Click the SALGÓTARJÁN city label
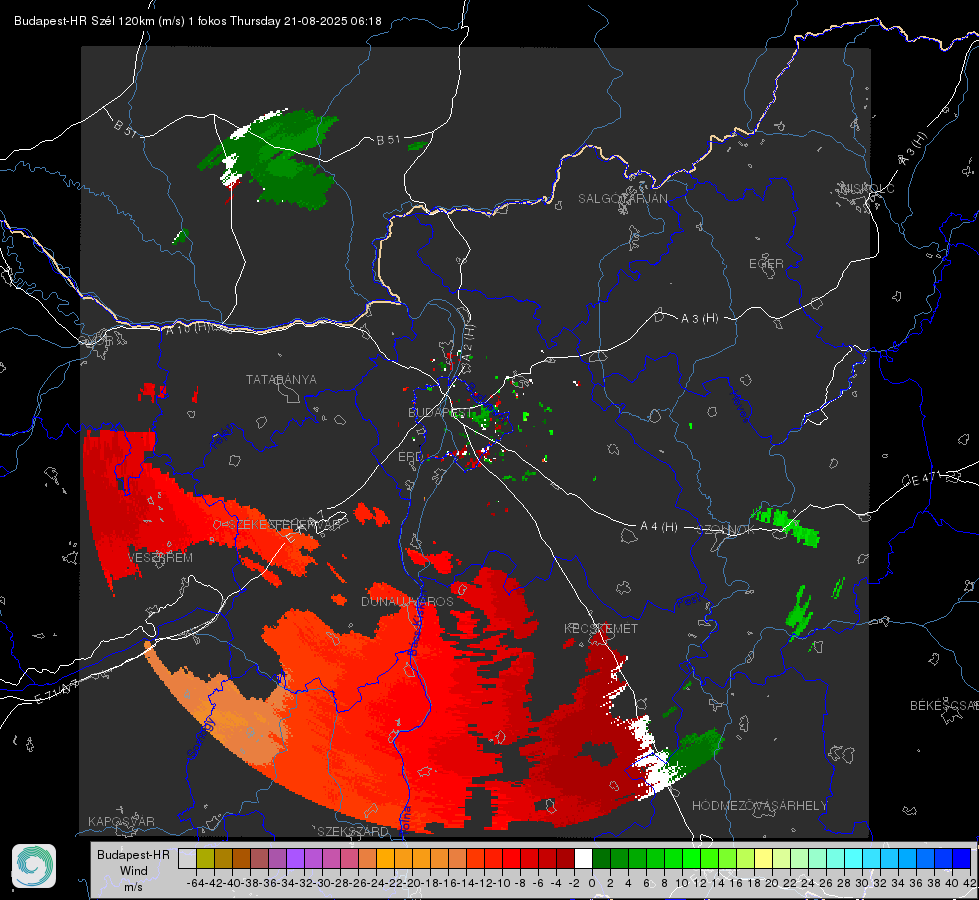The width and height of the screenshot is (979, 900). pos(622,199)
